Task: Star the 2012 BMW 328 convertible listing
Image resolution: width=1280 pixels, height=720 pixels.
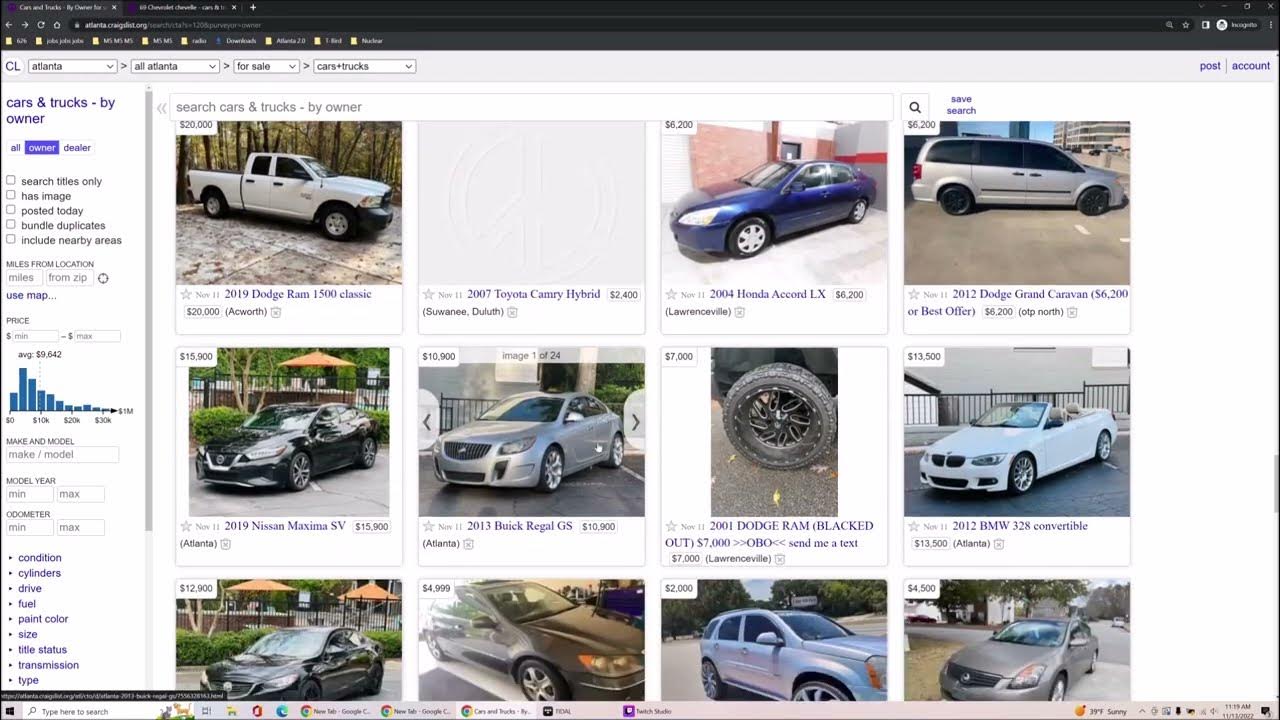Action: 914,526
